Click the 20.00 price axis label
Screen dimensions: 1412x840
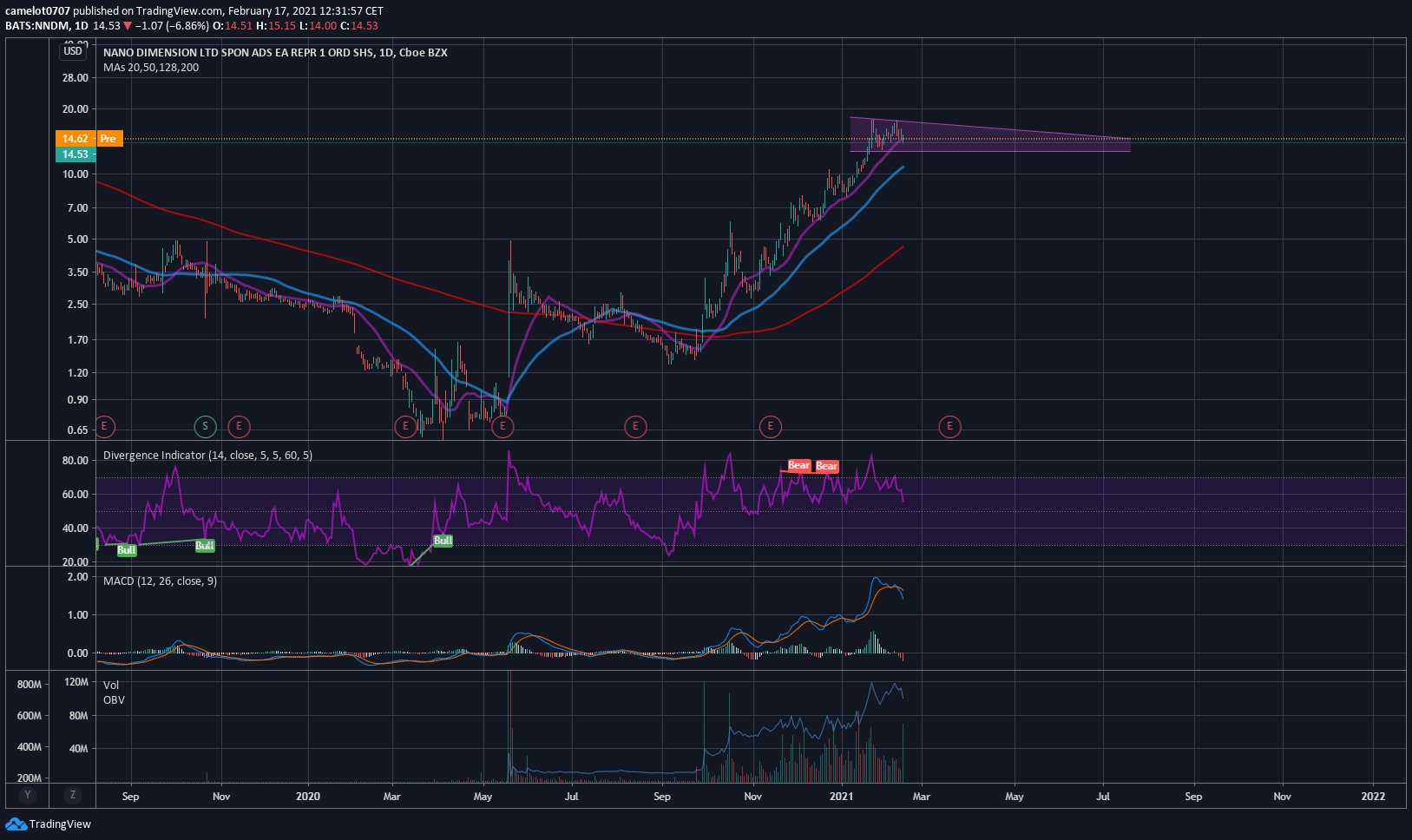coord(76,108)
